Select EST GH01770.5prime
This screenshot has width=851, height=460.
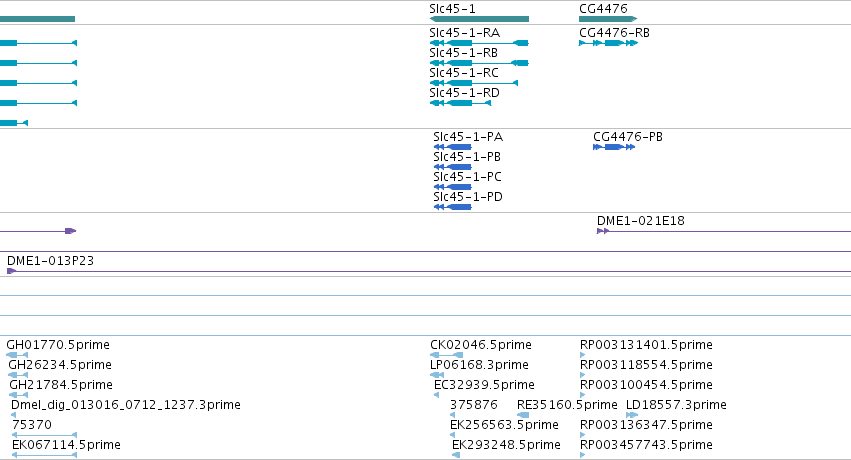(17, 355)
